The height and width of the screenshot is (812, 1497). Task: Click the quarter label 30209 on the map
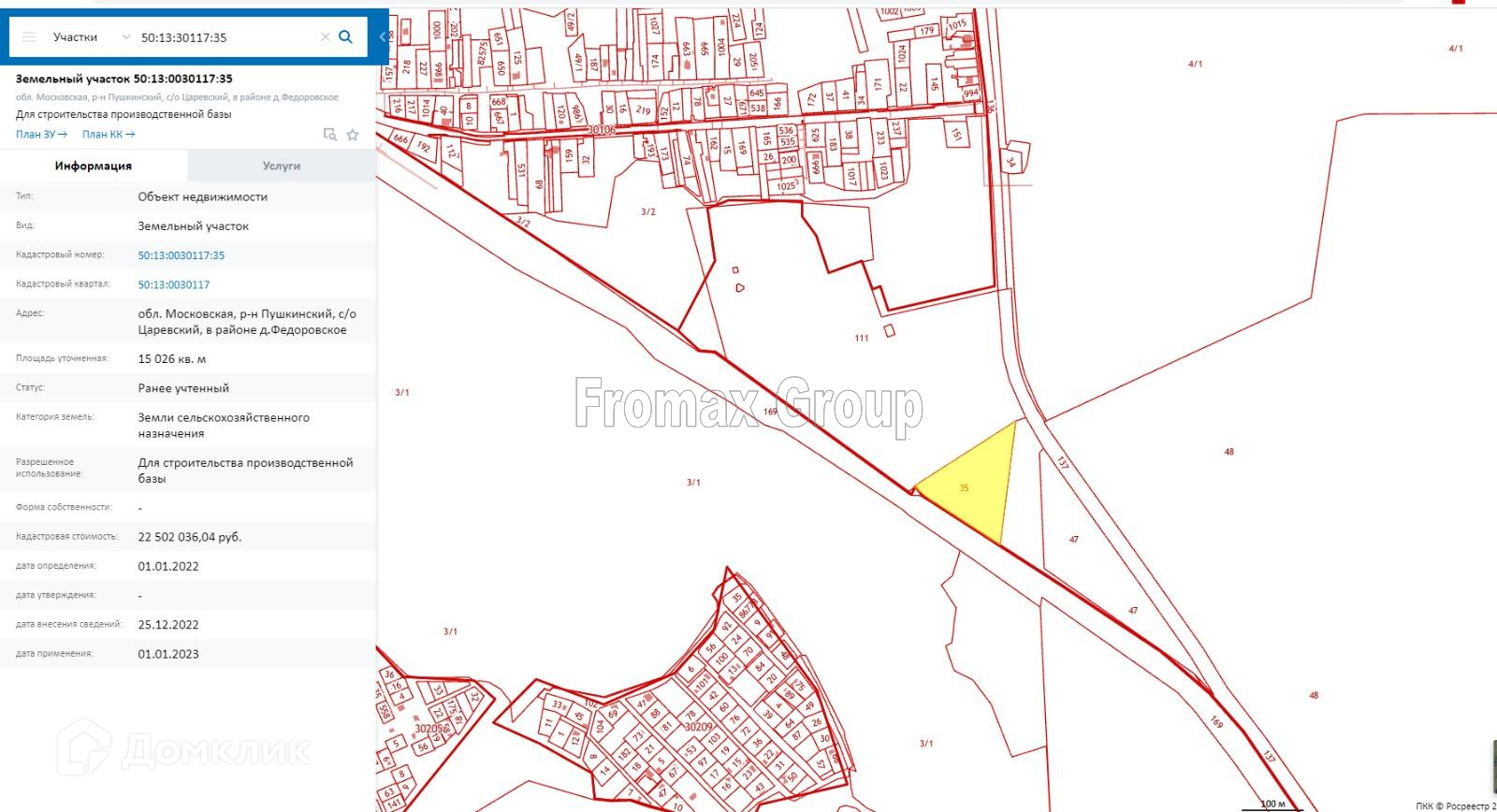point(699,727)
